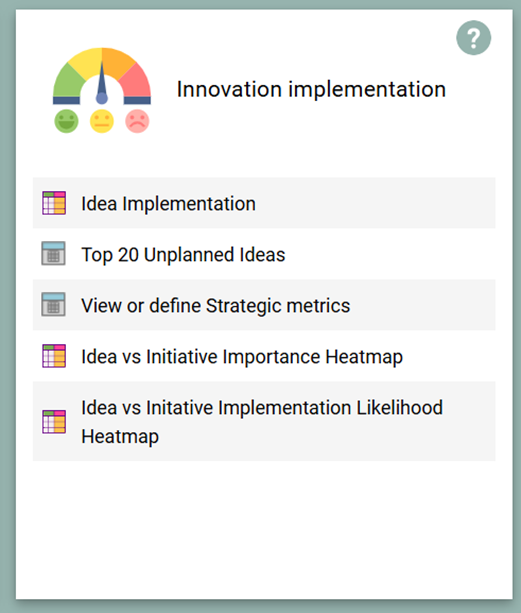Viewport: 521px width, 613px height.
Task: Click the green segment of the gauge
Action: coord(68,81)
